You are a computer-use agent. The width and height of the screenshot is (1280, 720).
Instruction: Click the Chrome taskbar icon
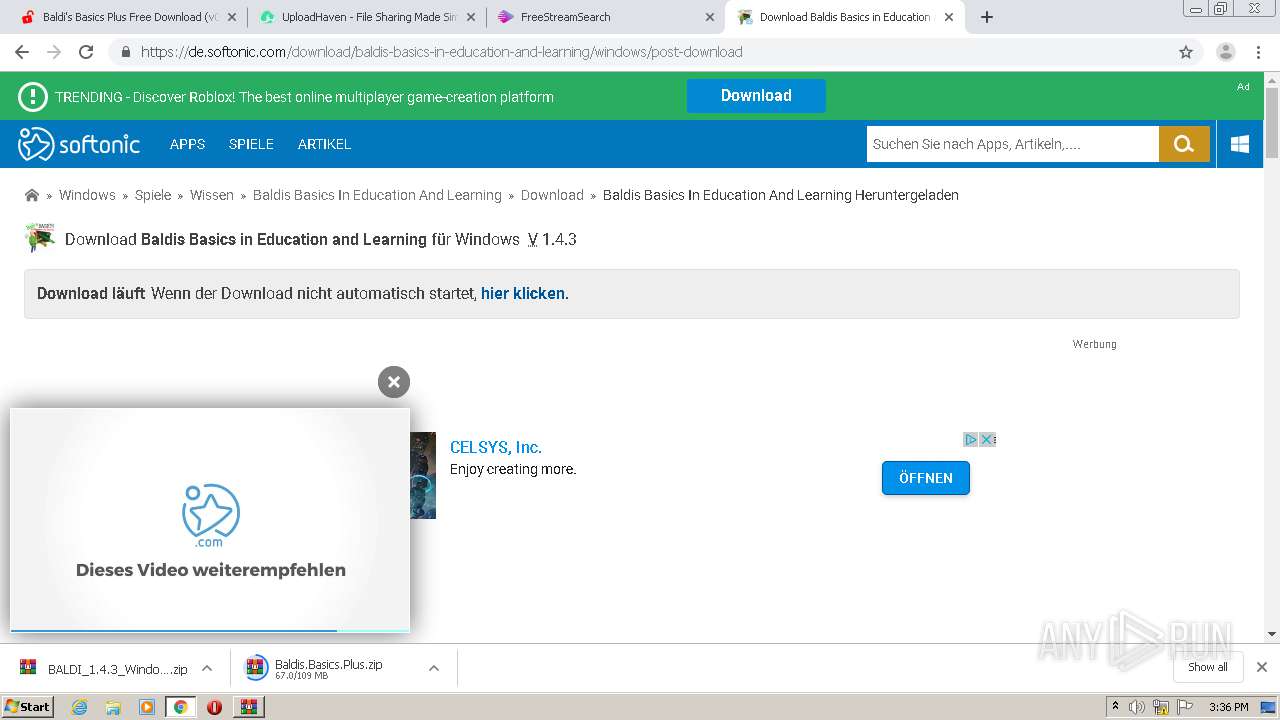180,707
